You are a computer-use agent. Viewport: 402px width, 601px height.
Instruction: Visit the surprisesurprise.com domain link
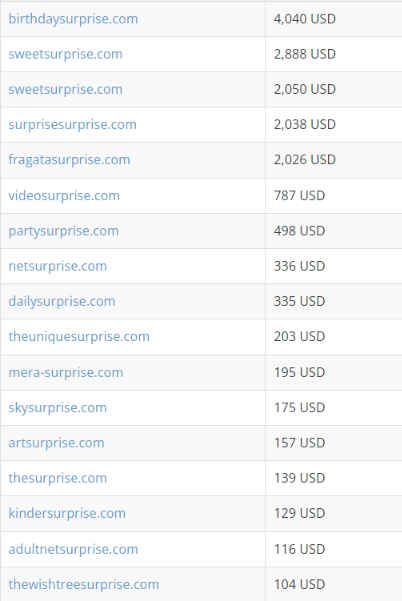click(x=72, y=125)
